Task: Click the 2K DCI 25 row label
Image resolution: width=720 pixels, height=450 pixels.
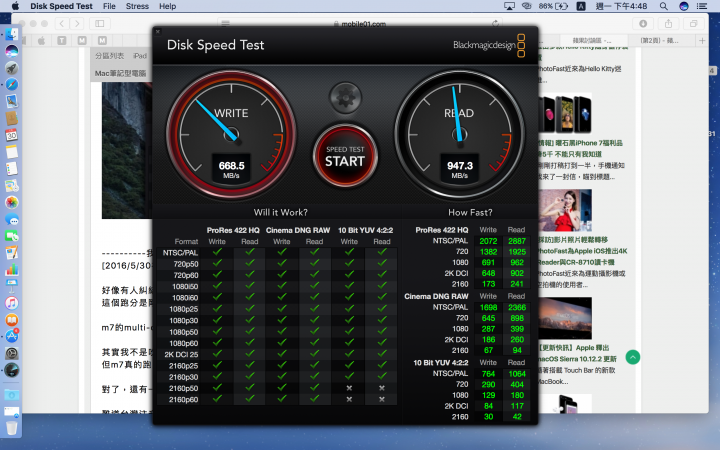Action: (x=181, y=354)
